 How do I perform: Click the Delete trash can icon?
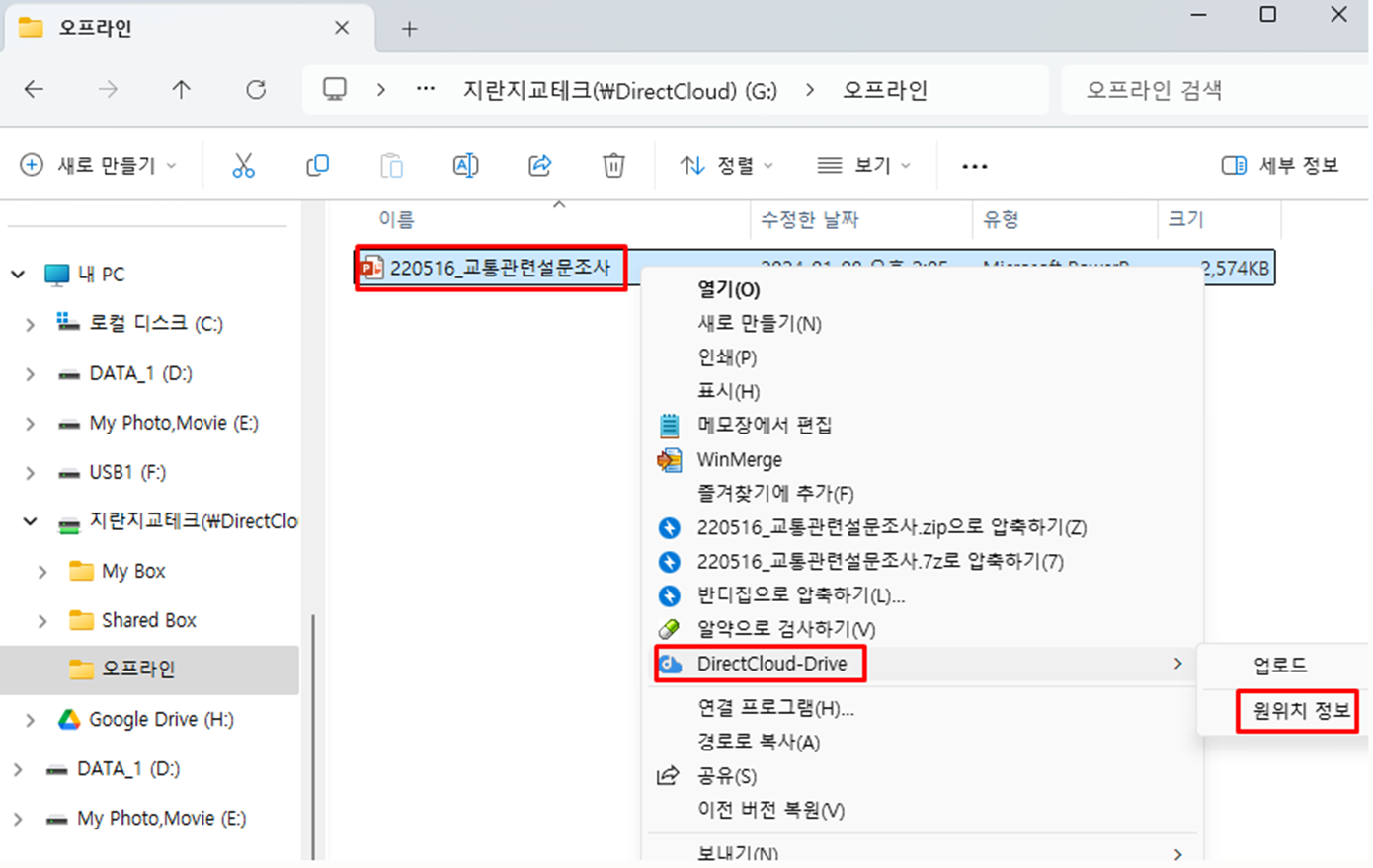point(613,166)
